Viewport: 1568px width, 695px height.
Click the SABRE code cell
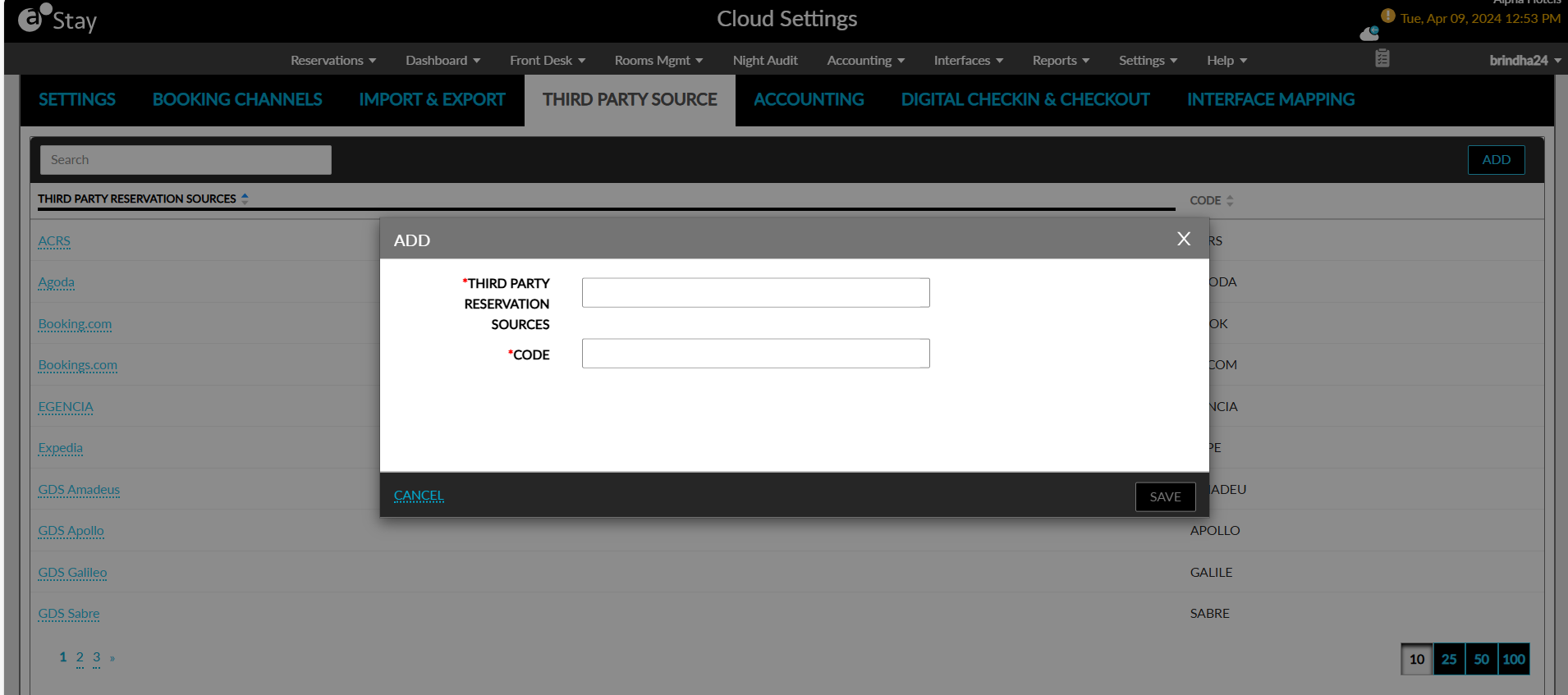click(1210, 614)
